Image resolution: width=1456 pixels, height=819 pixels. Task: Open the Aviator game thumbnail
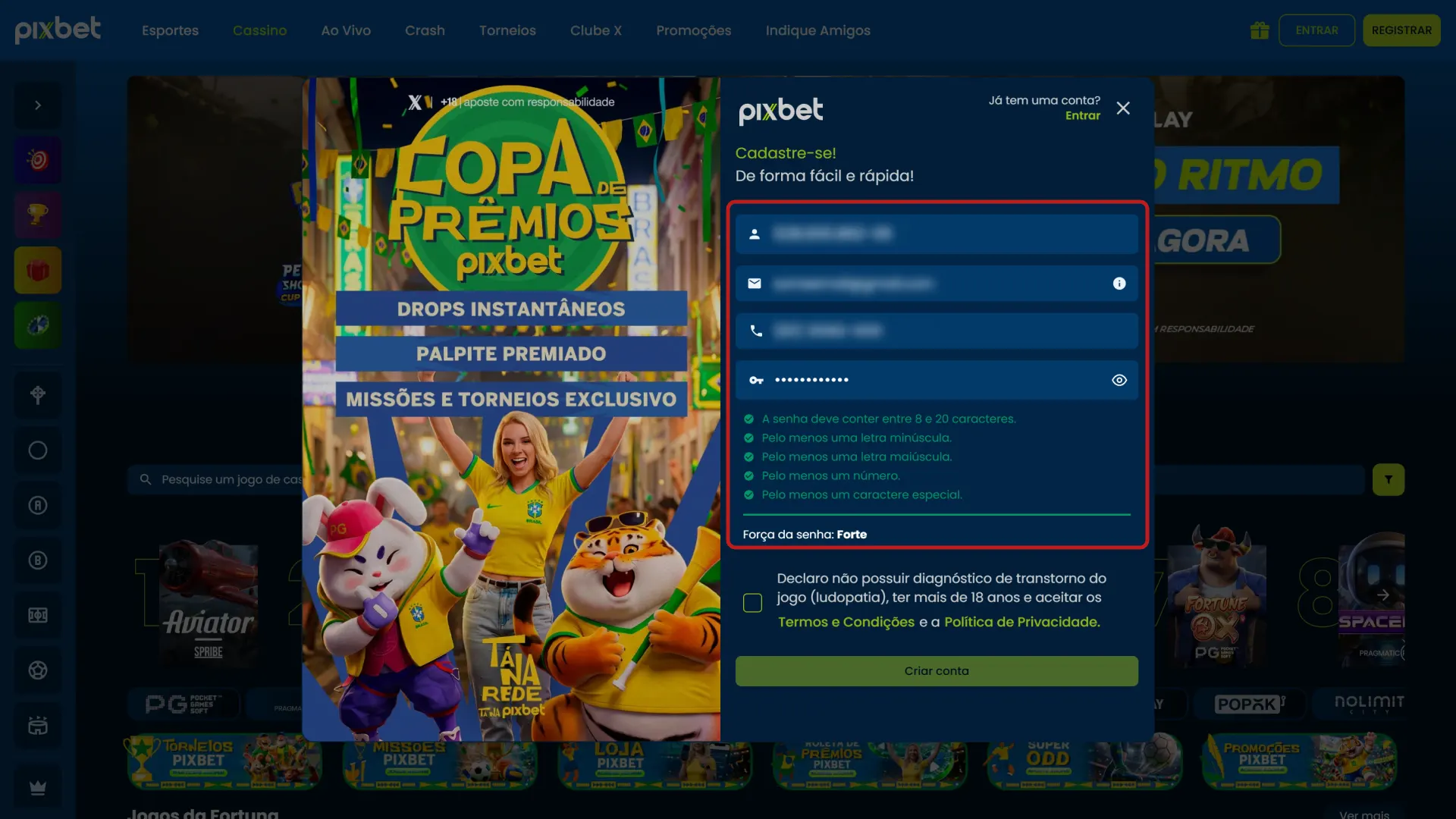(208, 603)
